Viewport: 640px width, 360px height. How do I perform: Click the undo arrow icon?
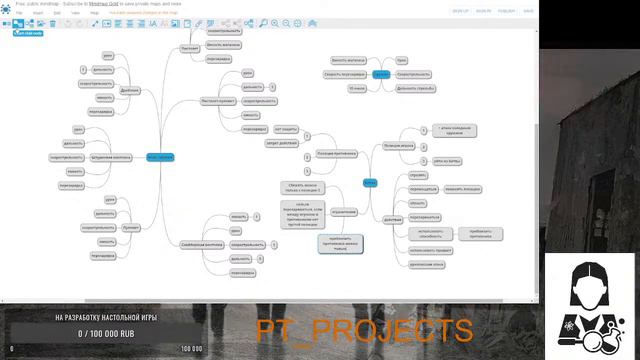click(x=68, y=24)
